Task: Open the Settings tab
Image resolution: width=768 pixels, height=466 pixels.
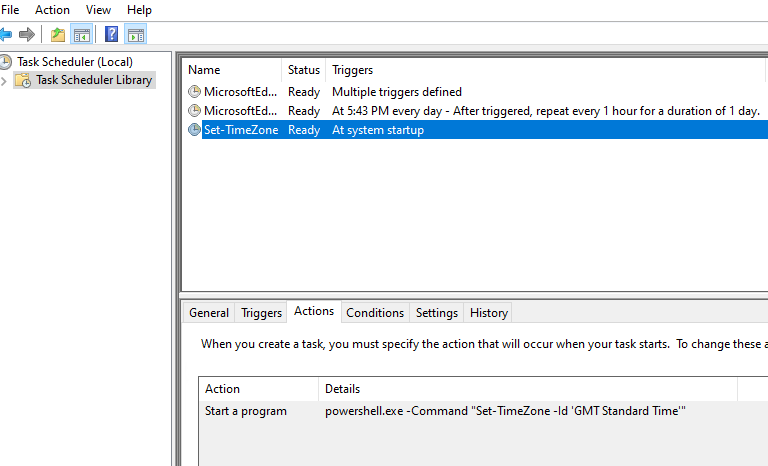Action: 437,313
